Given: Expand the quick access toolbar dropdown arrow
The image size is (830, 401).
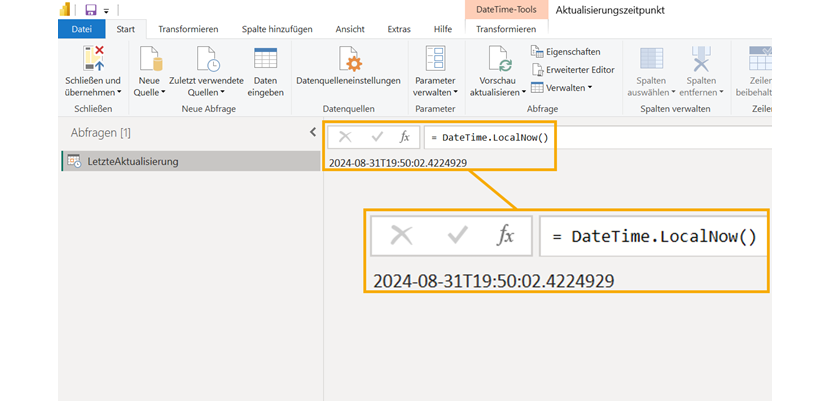Looking at the screenshot, I should point(106,11).
